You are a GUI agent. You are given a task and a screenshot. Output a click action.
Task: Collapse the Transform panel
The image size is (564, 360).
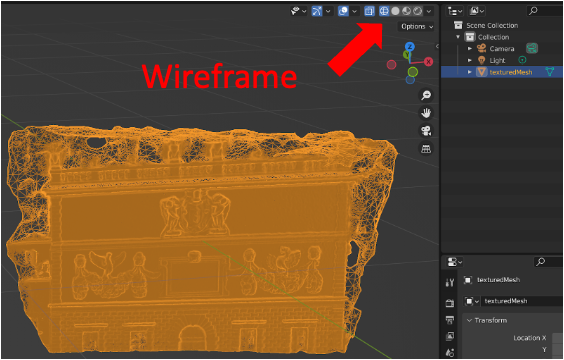469,320
